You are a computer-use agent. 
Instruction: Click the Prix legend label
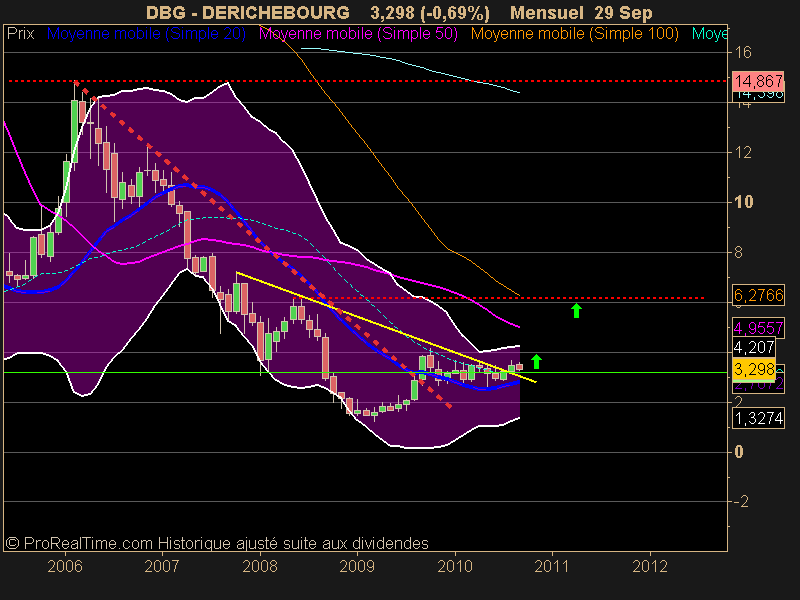20,34
